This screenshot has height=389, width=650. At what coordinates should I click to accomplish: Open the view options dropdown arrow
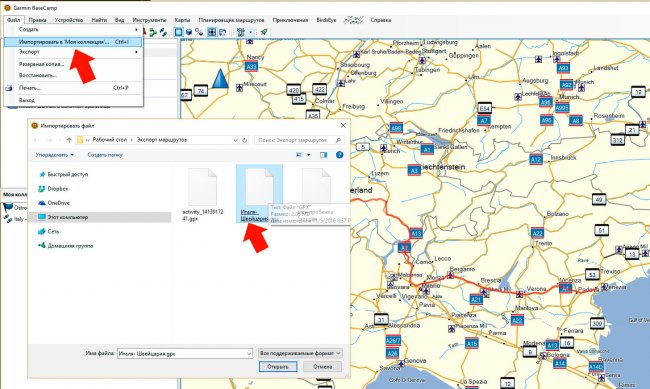tap(308, 155)
